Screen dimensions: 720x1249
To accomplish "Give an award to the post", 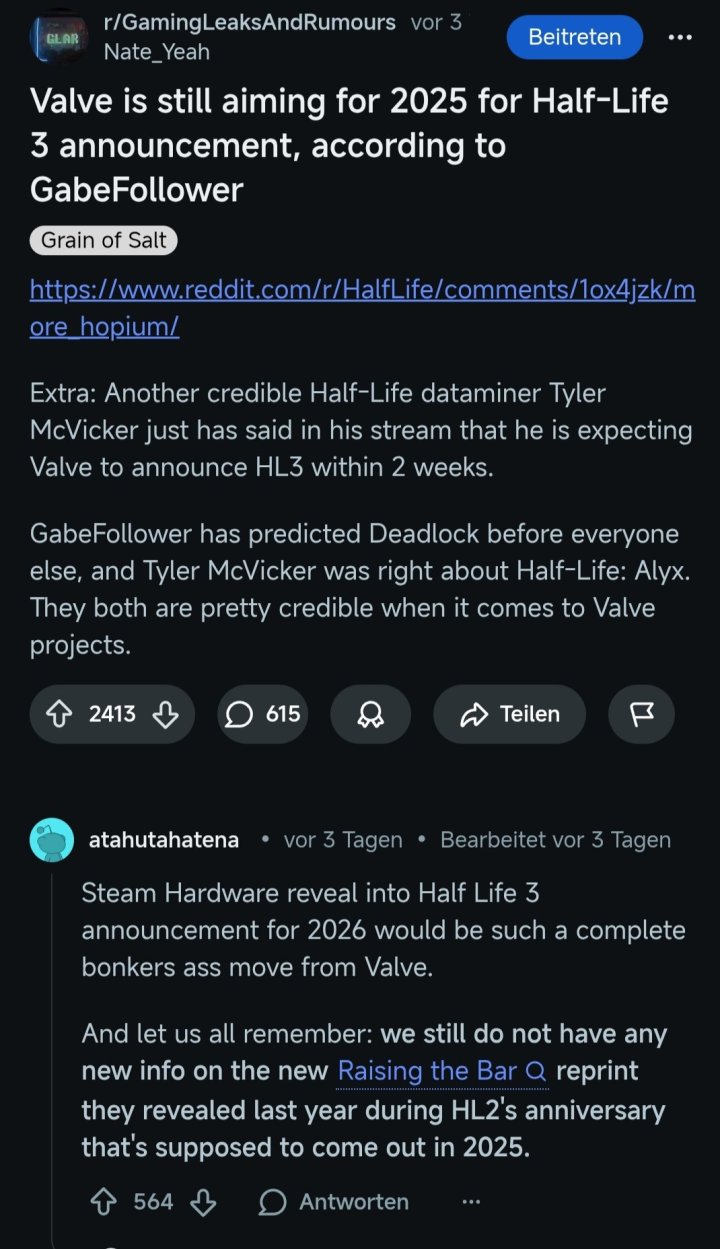I will (370, 714).
